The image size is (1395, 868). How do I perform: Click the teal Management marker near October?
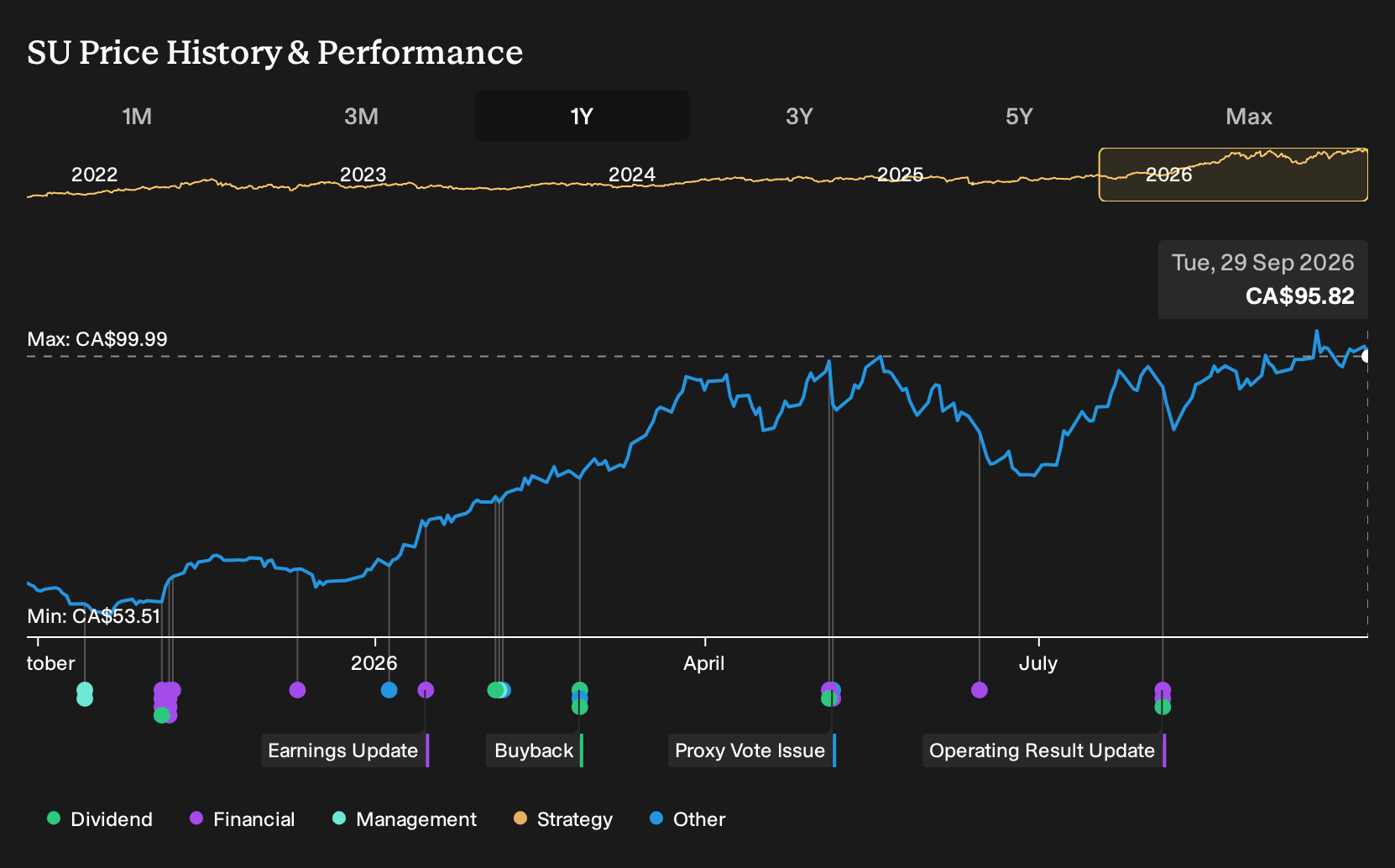point(85,693)
